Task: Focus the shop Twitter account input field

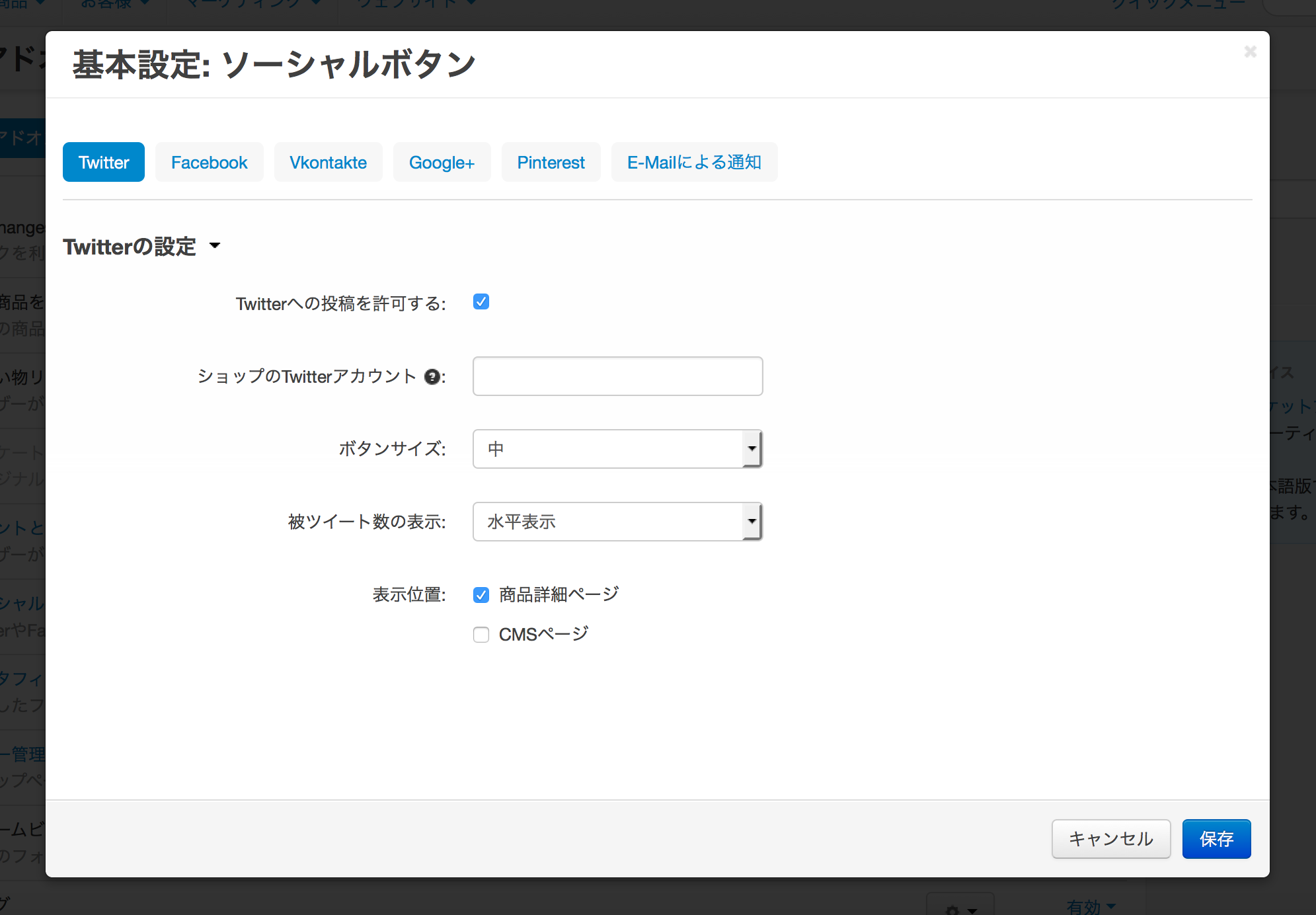Action: tap(618, 376)
